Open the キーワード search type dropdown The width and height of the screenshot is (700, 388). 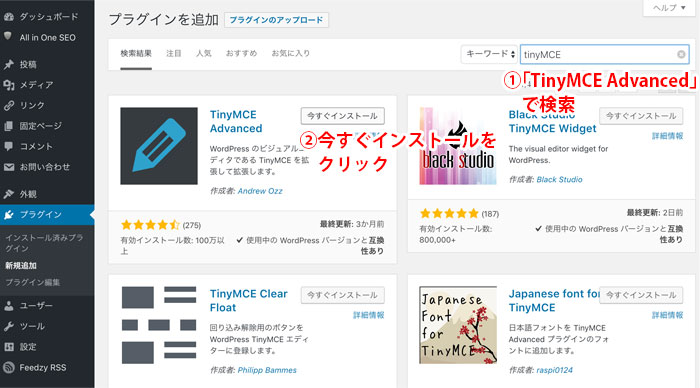click(x=489, y=54)
